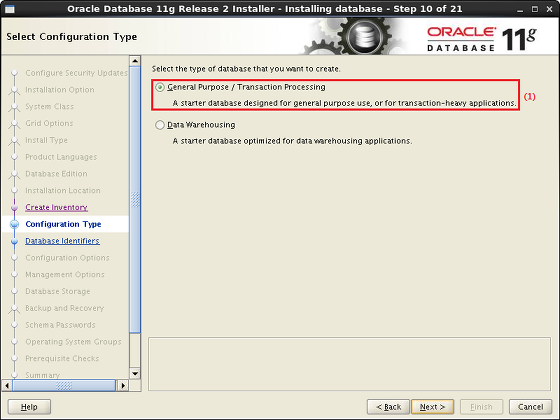Go back with the Back button
560x420 pixels.
[388, 407]
